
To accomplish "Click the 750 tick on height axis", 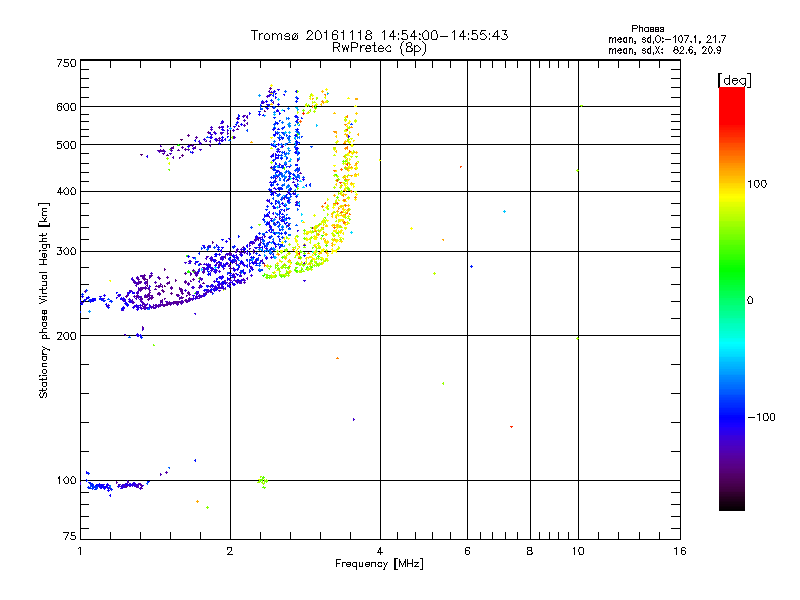I will (x=66, y=62).
